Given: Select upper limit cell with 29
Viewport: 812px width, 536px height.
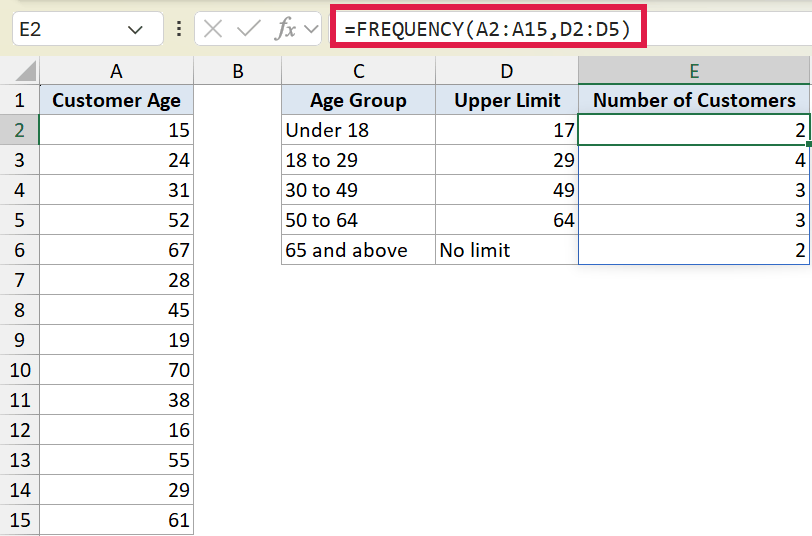Looking at the screenshot, I should (x=507, y=160).
